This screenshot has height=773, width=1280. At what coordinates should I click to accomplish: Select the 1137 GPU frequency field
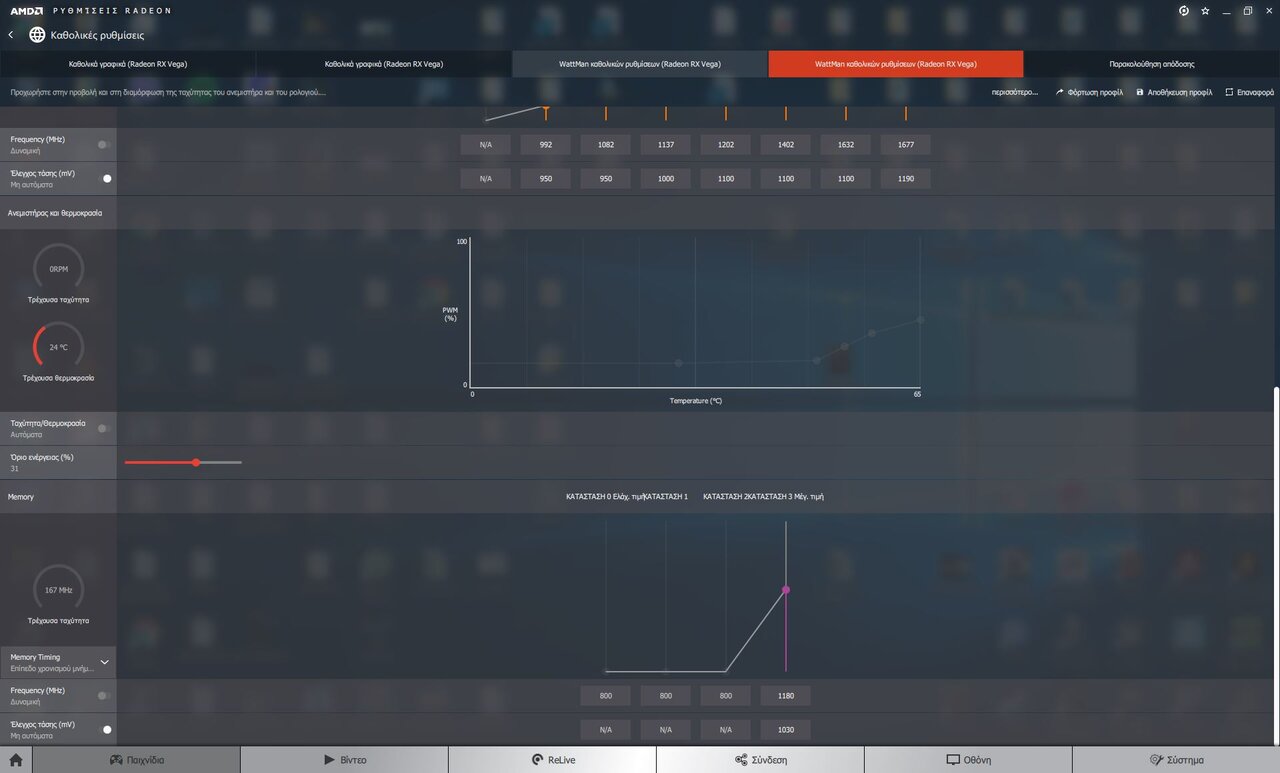(x=666, y=145)
